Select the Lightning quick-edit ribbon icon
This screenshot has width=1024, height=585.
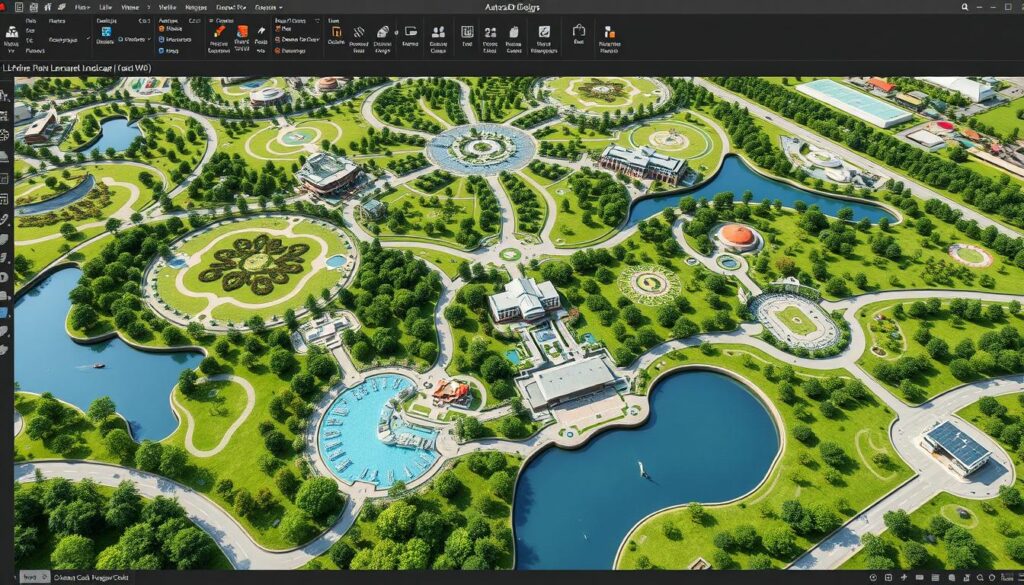coord(261,30)
